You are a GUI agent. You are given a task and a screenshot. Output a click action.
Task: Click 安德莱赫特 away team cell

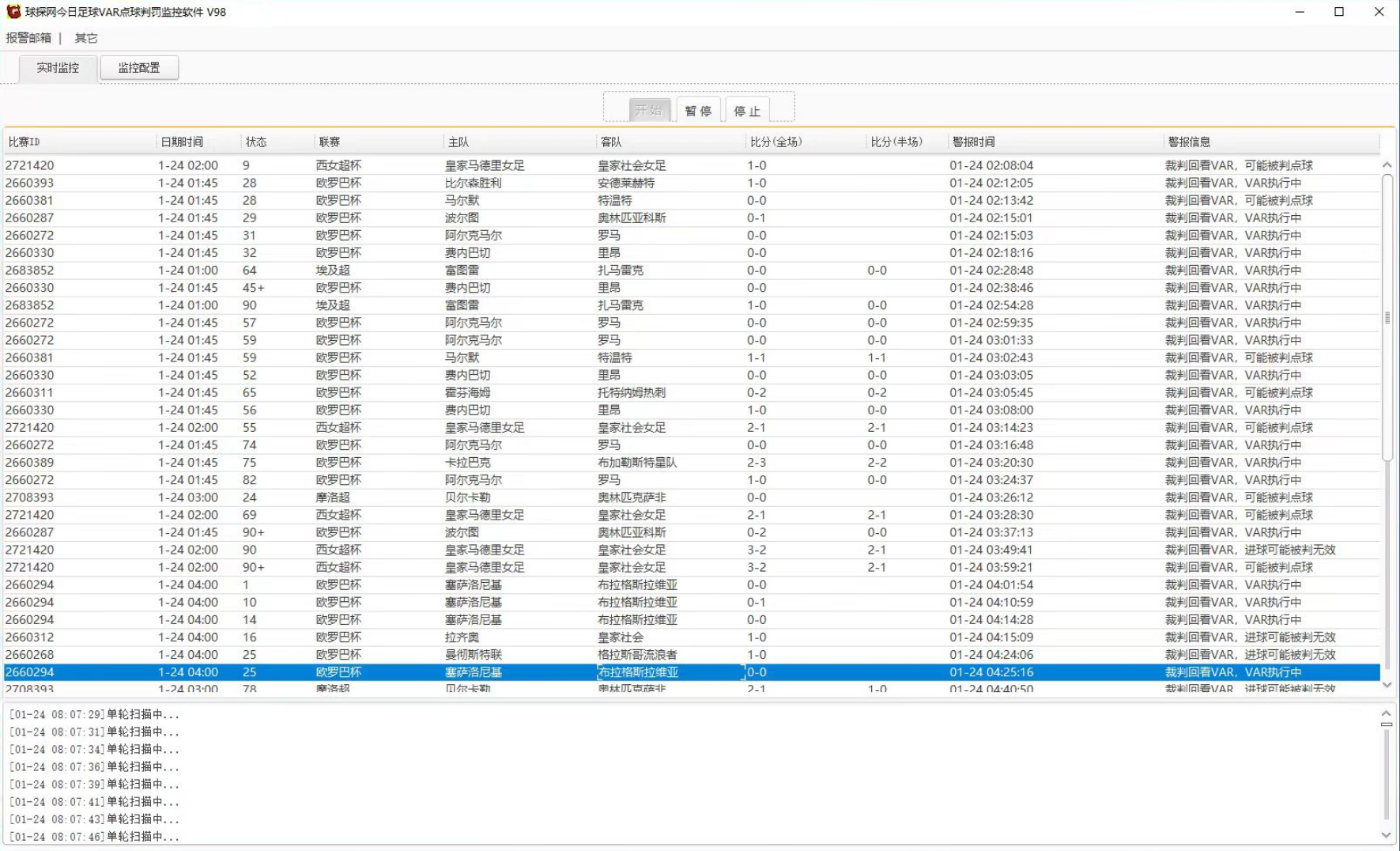coord(626,183)
